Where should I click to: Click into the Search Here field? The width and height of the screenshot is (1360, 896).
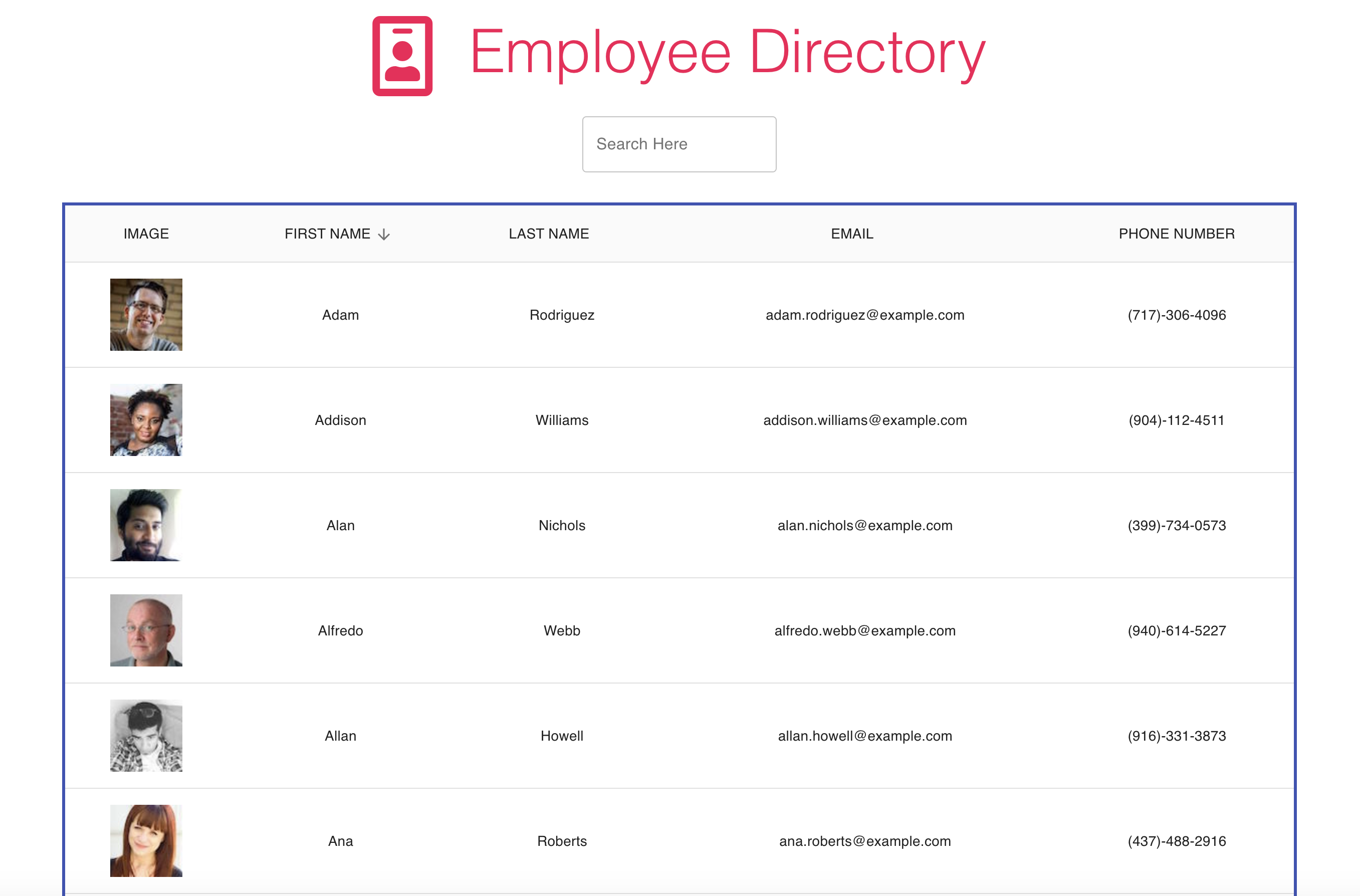(679, 144)
